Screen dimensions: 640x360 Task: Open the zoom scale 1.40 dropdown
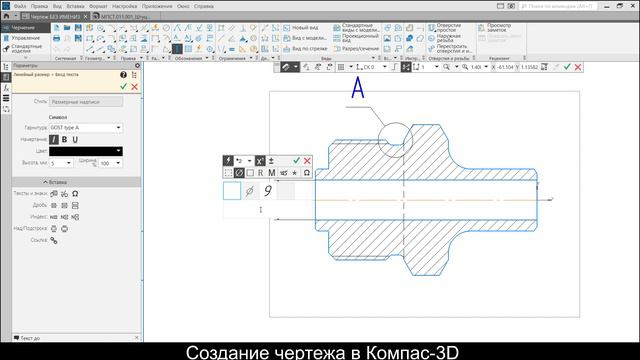click(486, 67)
